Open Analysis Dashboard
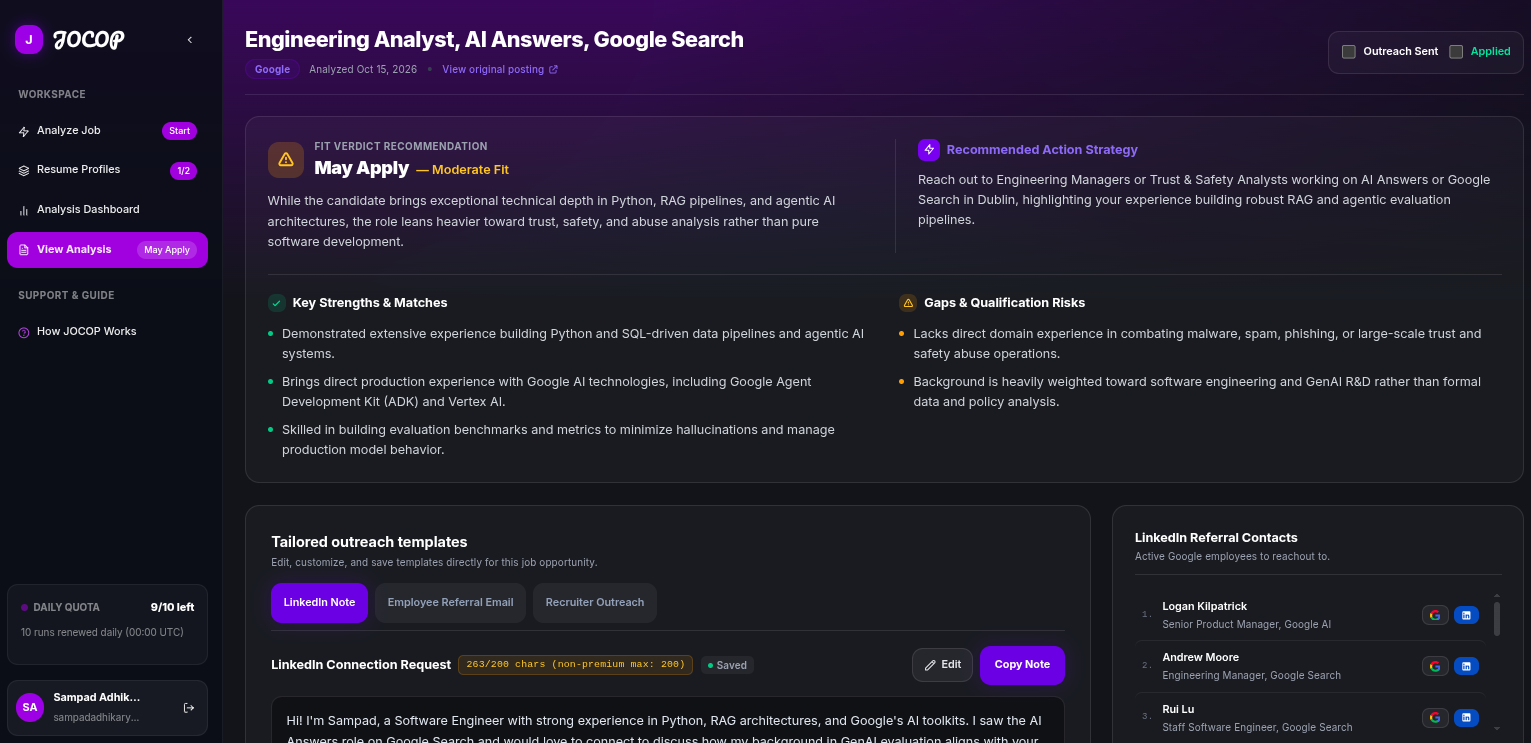The height and width of the screenshot is (743, 1531). click(107, 210)
